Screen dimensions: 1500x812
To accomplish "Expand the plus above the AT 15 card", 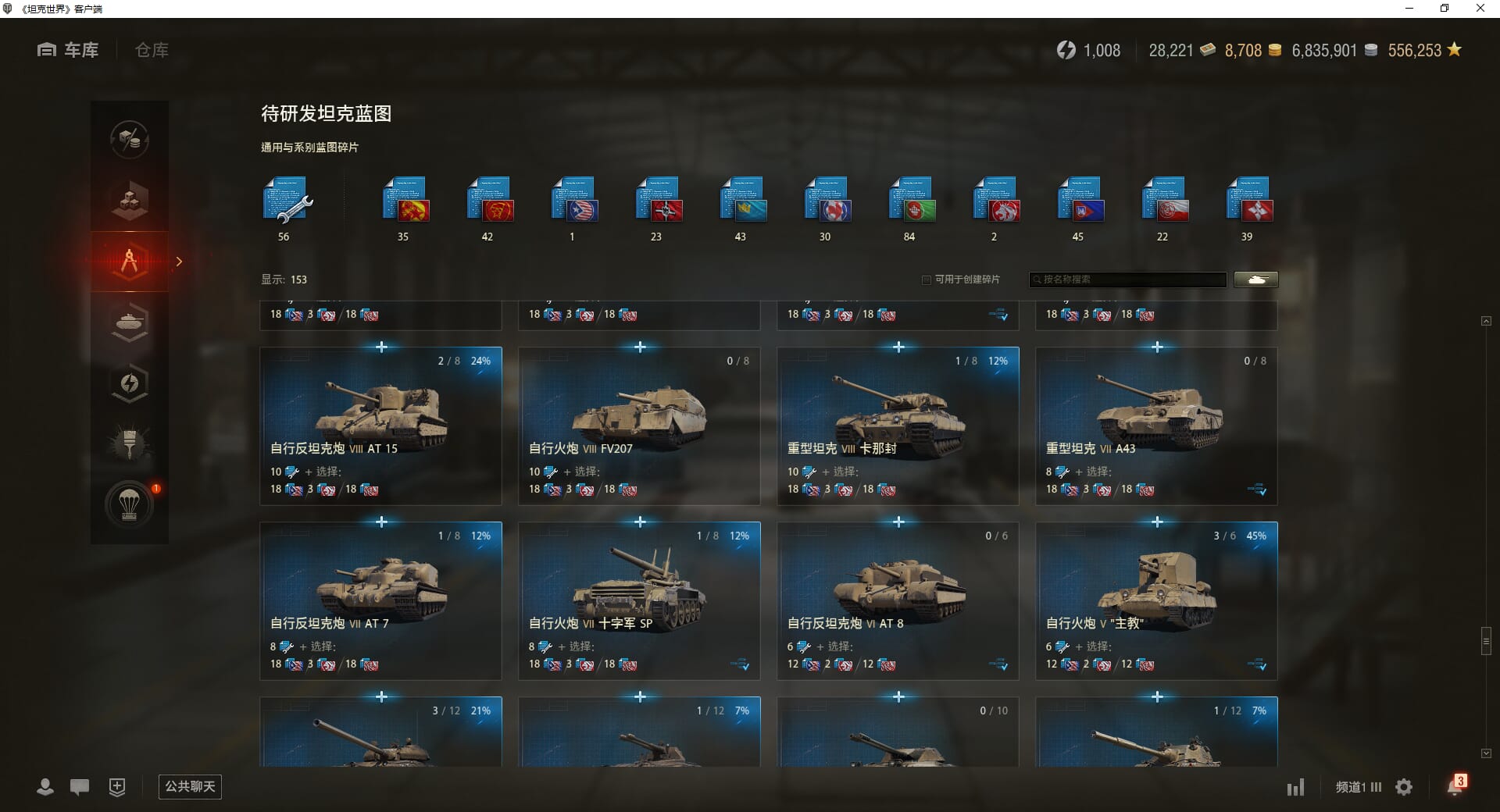I will (381, 347).
